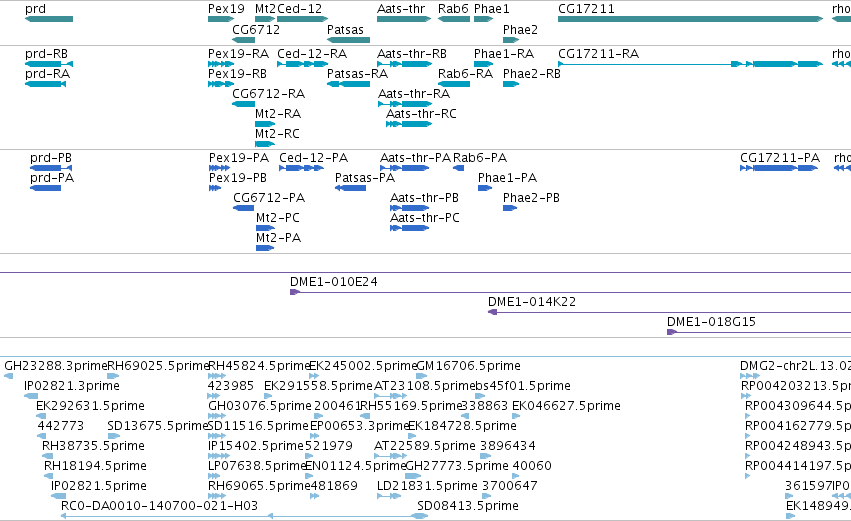Click EST IP02821.3prime
851x521 pixels.
tap(72, 386)
